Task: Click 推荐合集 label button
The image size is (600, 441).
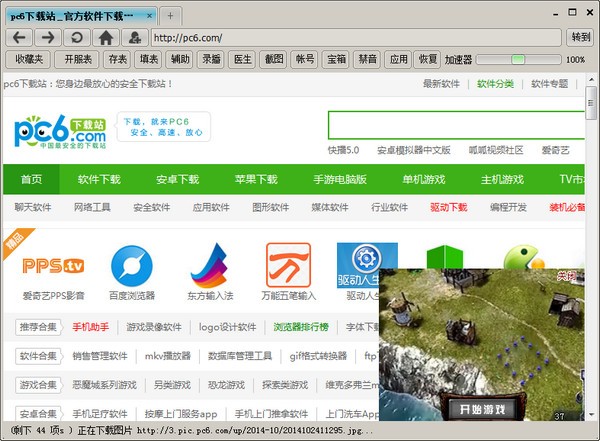Action: click(x=38, y=327)
